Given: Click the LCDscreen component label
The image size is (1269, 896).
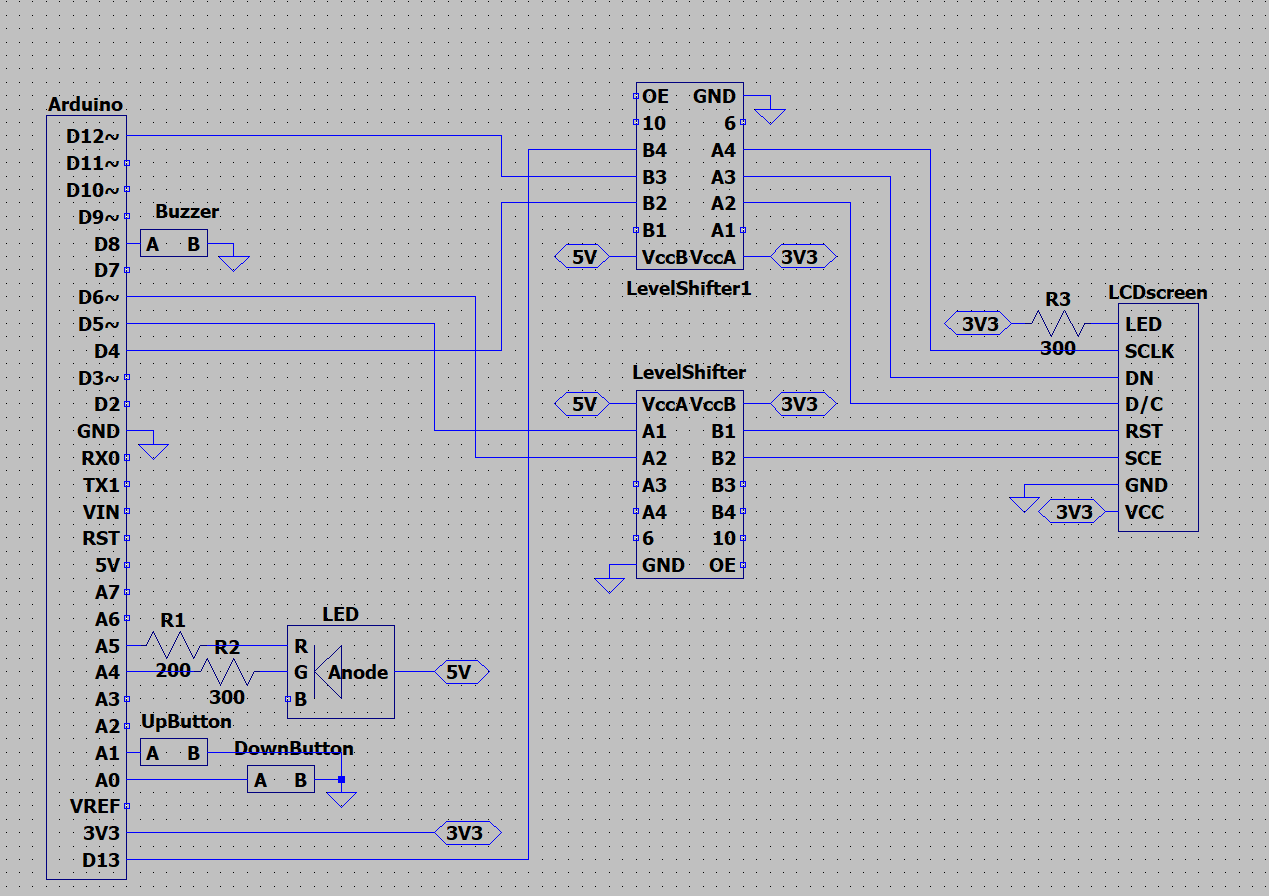Looking at the screenshot, I should [x=1158, y=292].
